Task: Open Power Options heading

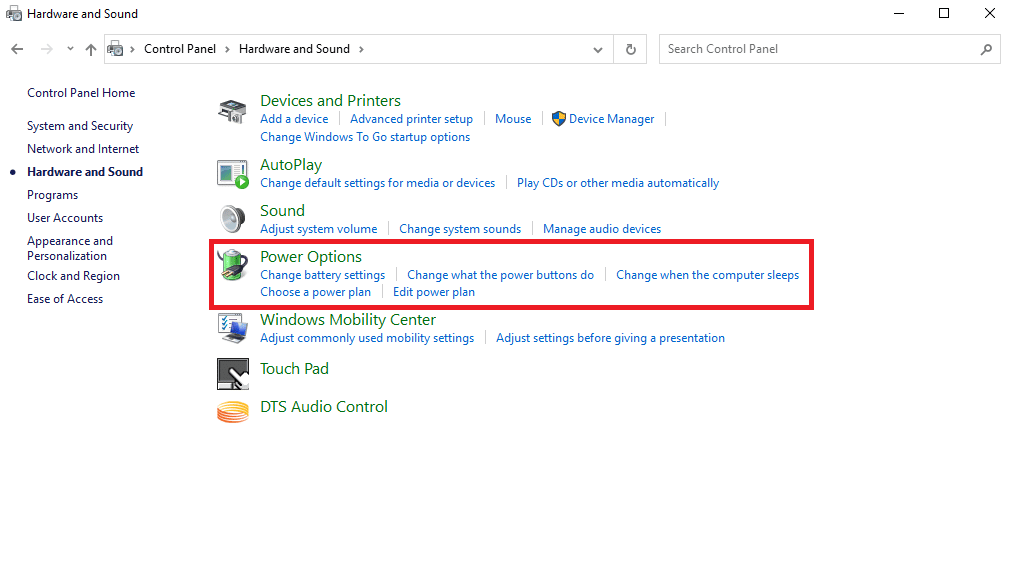Action: click(311, 257)
